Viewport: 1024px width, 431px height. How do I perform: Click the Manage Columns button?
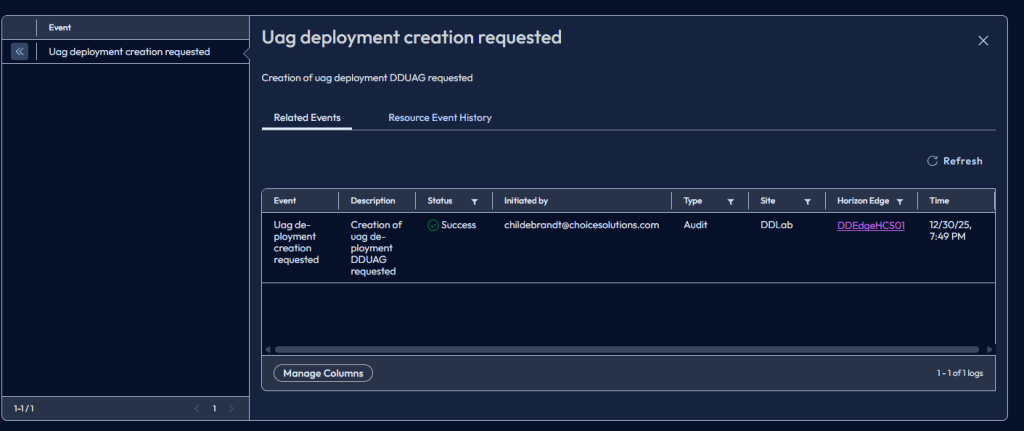click(323, 373)
